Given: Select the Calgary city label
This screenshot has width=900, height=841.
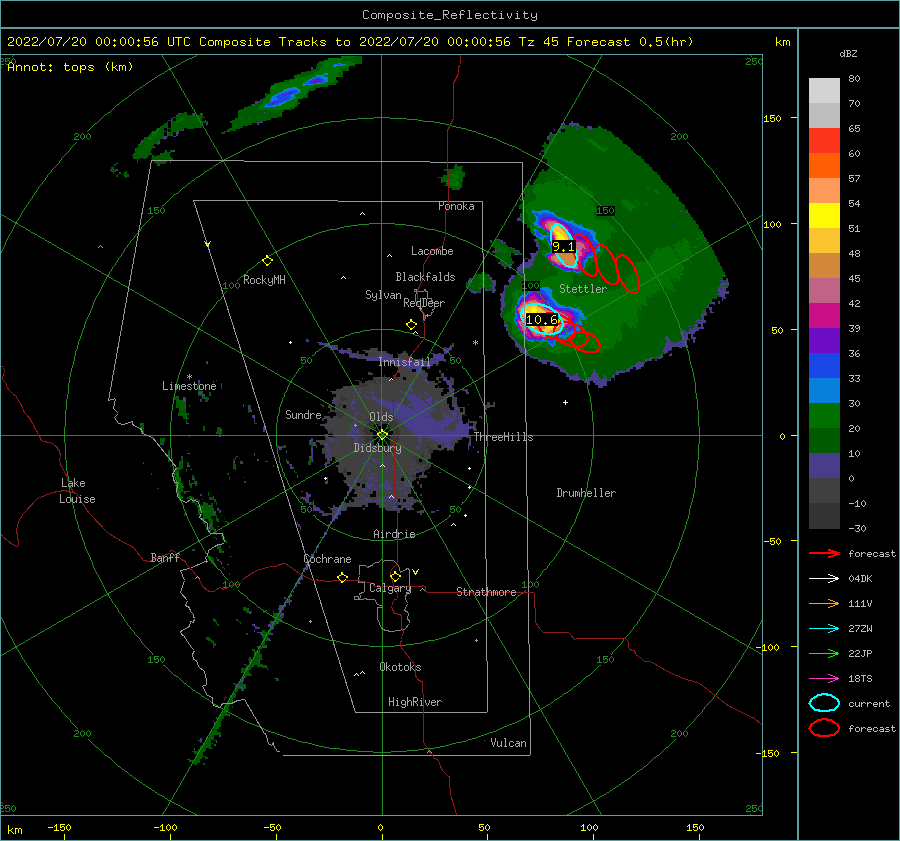Looking at the screenshot, I should [390, 588].
